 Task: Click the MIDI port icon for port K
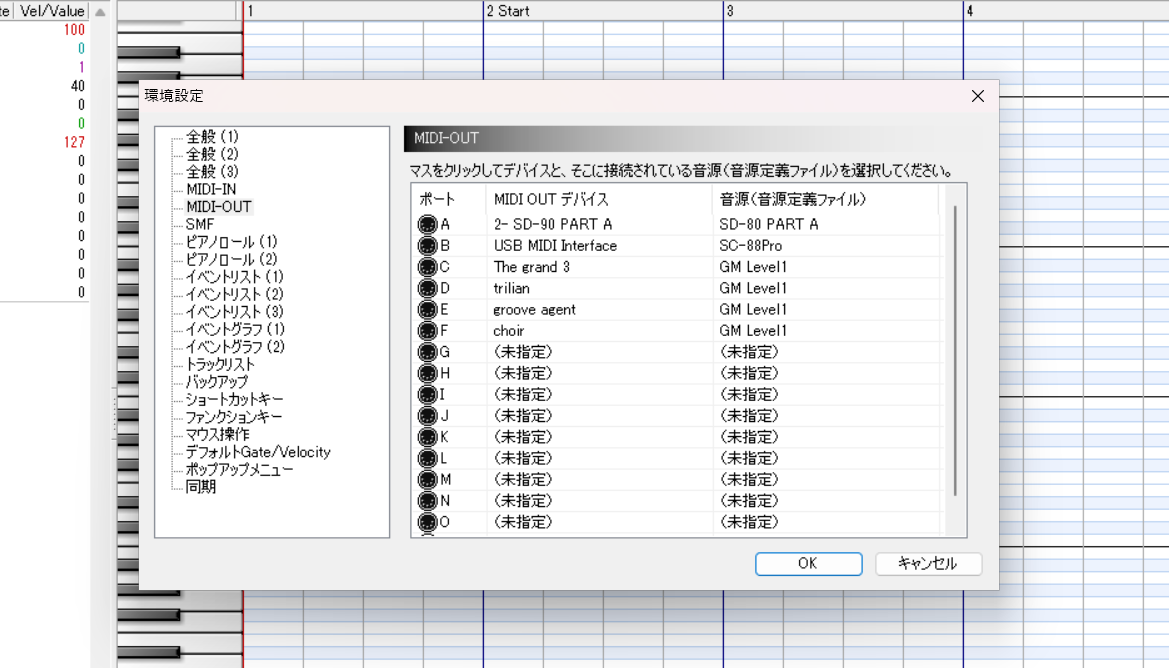tap(427, 437)
